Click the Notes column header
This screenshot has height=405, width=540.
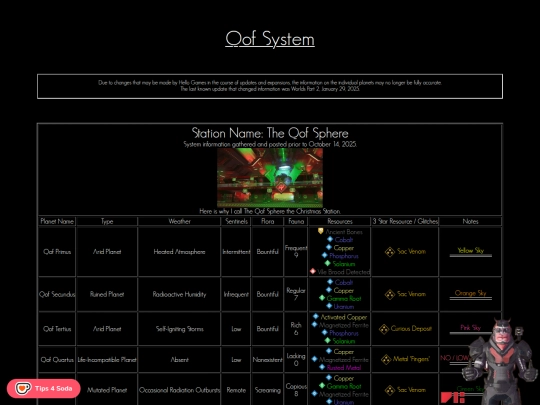click(470, 221)
